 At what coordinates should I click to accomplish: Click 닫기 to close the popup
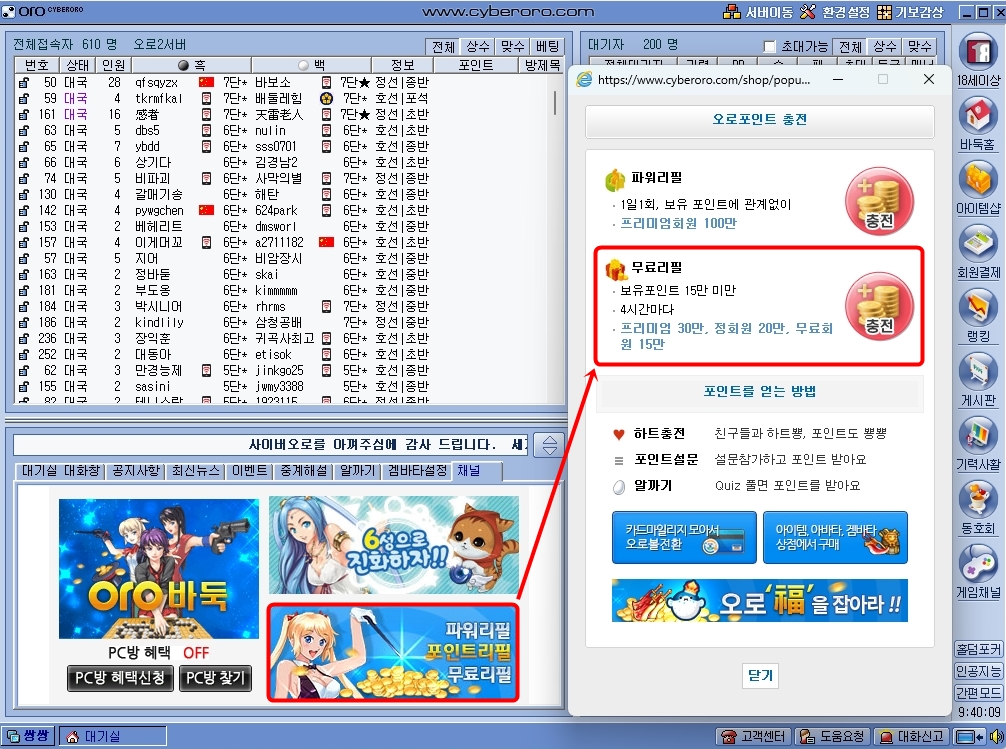coord(760,675)
